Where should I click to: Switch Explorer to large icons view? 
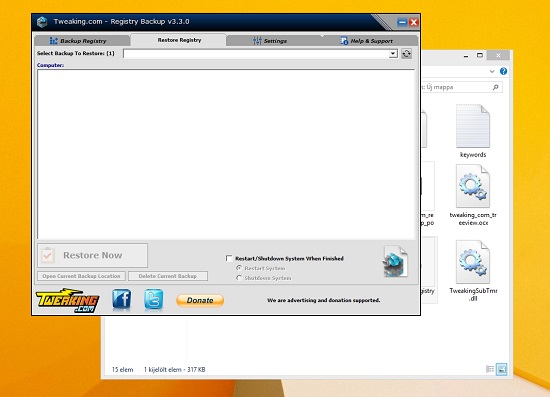coord(502,369)
